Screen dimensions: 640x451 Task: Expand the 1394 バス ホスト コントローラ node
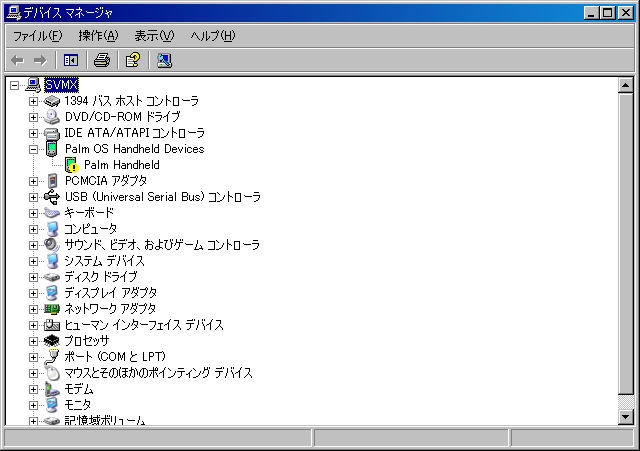(x=33, y=101)
